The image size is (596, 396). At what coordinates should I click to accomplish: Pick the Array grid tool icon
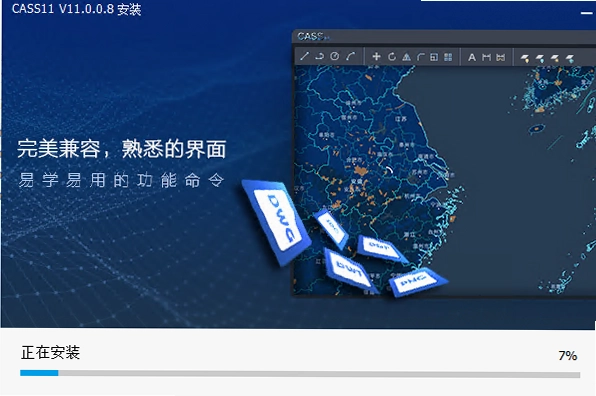tap(448, 57)
